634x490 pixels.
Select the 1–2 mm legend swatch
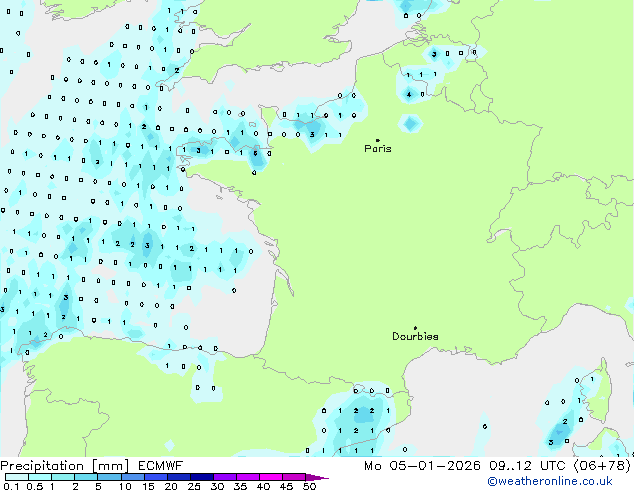pos(63,477)
